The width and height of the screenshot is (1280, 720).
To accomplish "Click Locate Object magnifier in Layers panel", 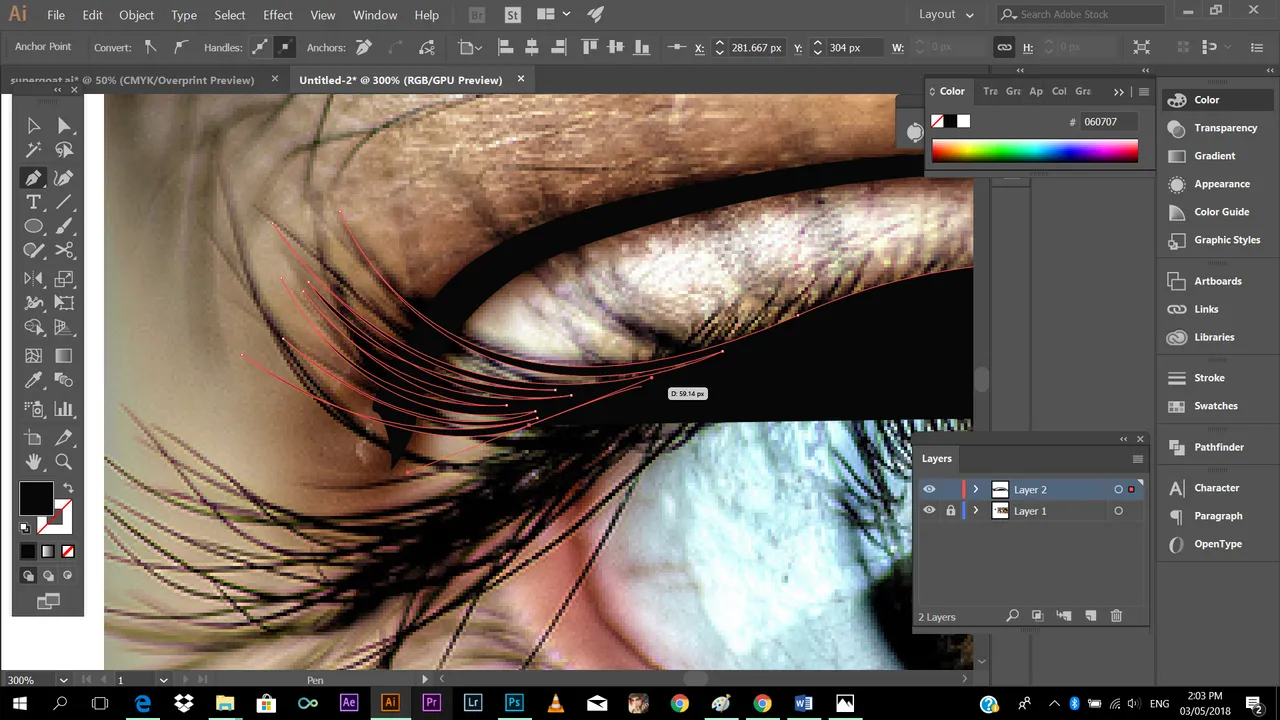I will click(1012, 616).
